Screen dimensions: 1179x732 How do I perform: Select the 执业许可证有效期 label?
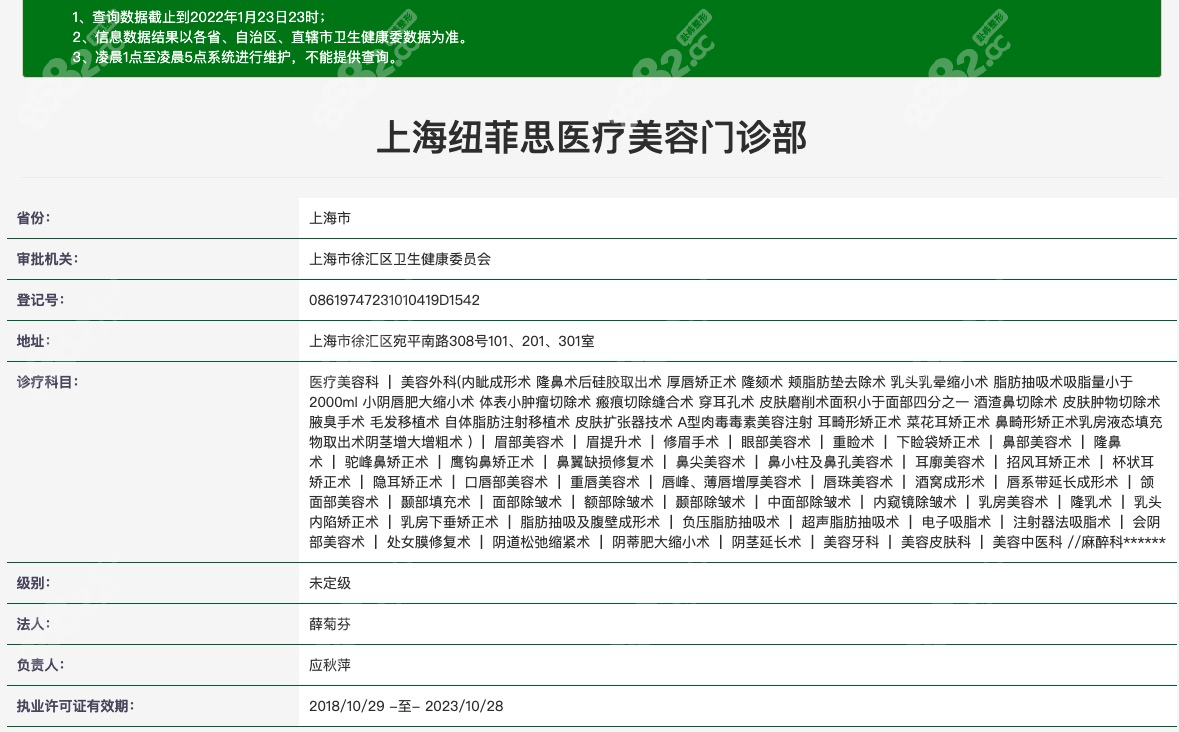[x=75, y=706]
